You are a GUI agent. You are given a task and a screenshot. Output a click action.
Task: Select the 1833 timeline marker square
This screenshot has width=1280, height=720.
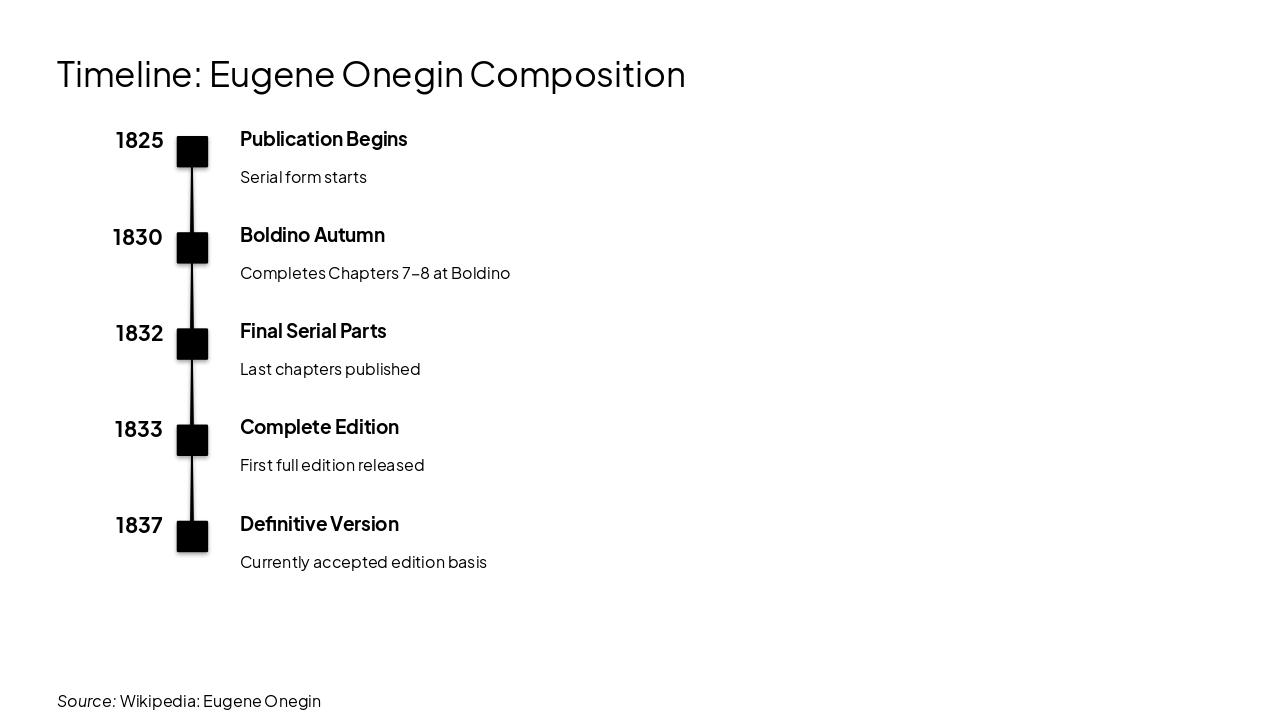pos(192,440)
